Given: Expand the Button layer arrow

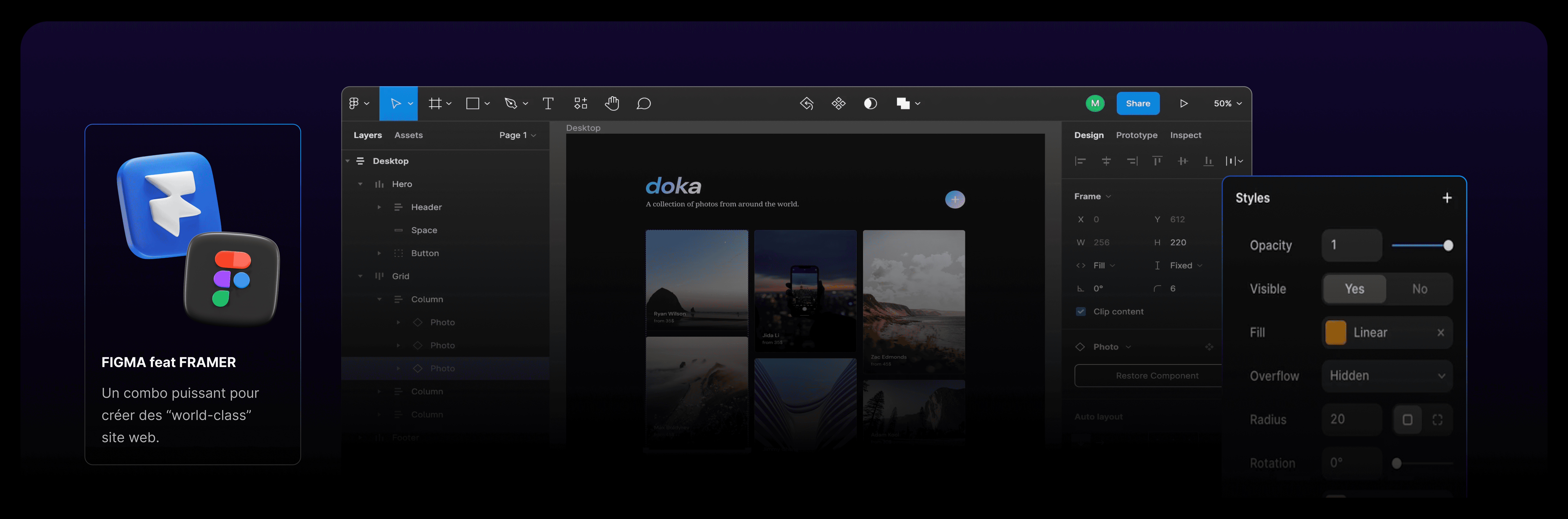Looking at the screenshot, I should [x=379, y=253].
